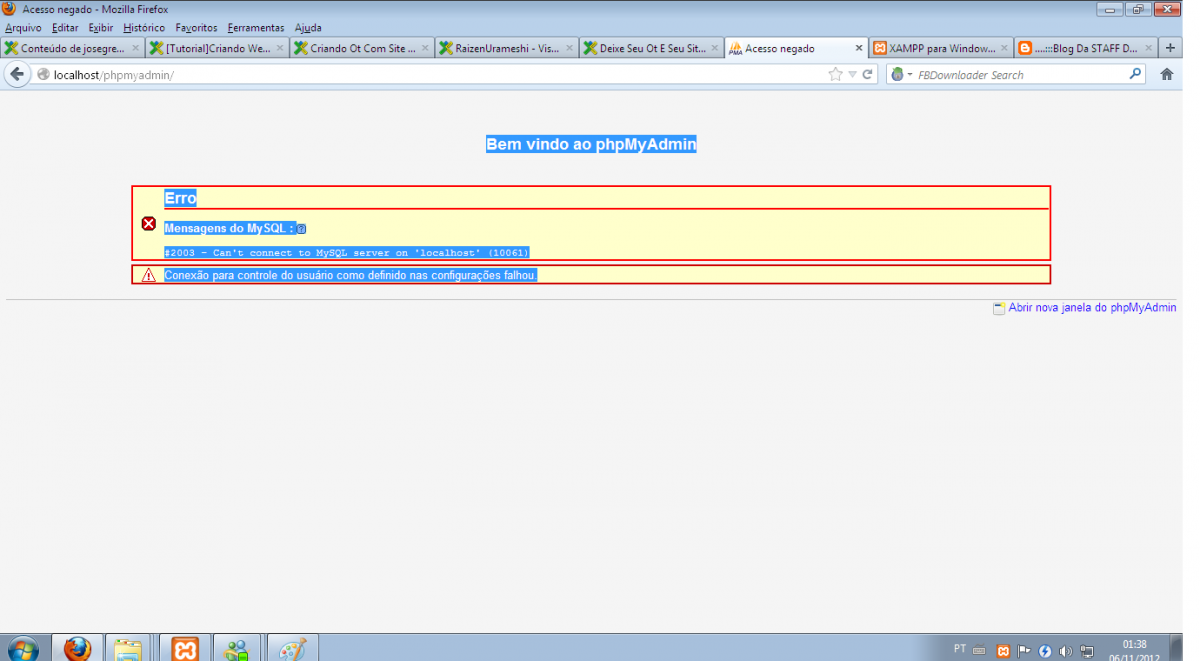Switch to '[Tutorial]Criando We...' tab
The width and height of the screenshot is (1200, 661).
(217, 48)
